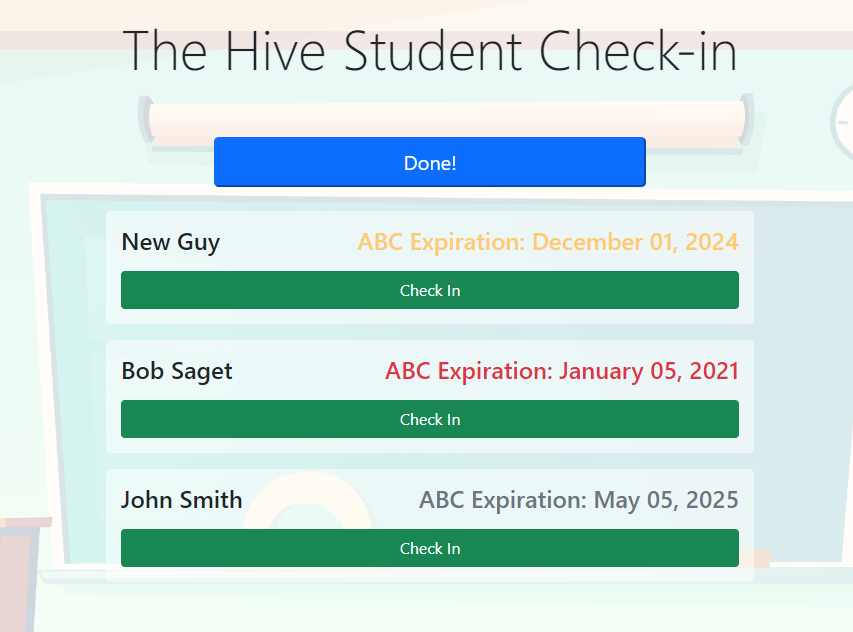Click the ceiling light fixture illustration

(x=445, y=118)
